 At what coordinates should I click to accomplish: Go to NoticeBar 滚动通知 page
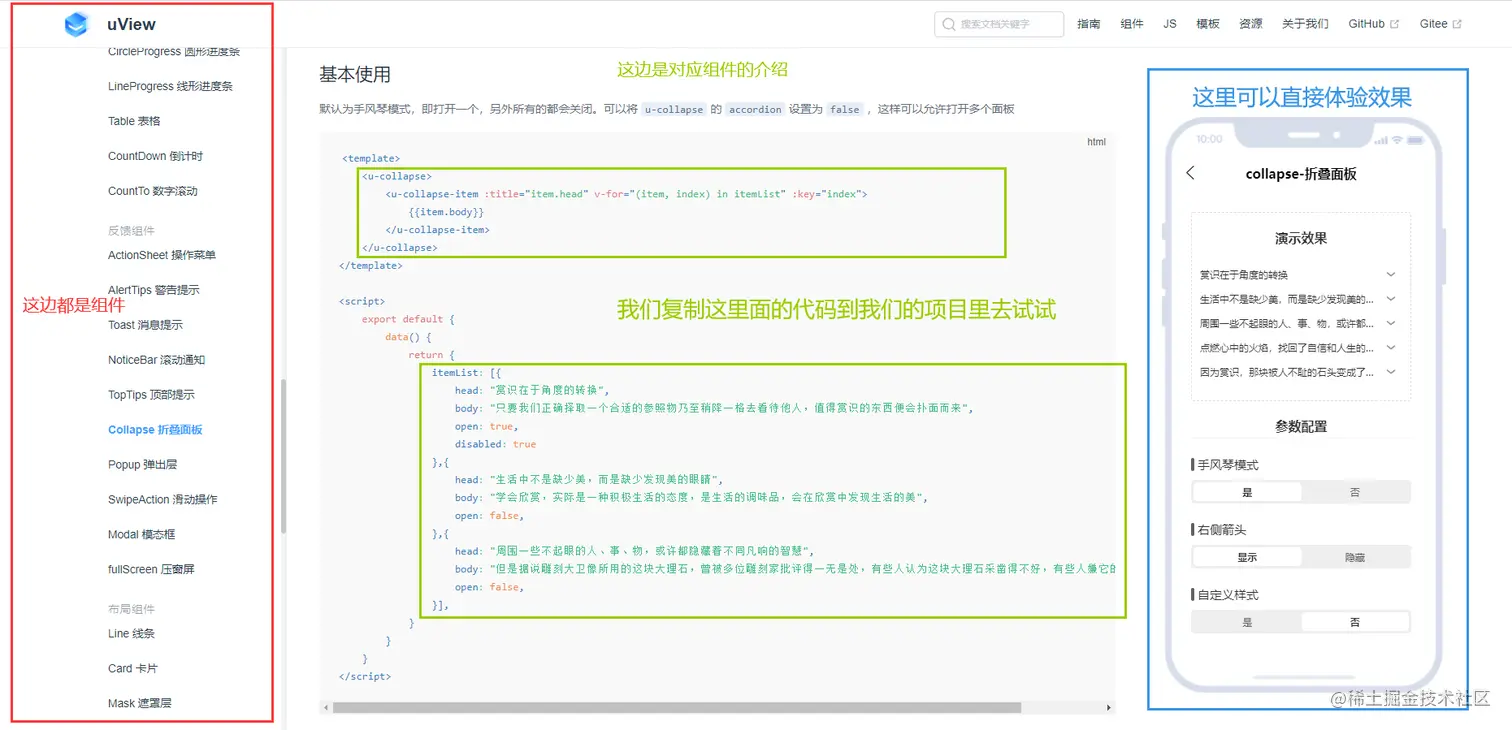[156, 360]
